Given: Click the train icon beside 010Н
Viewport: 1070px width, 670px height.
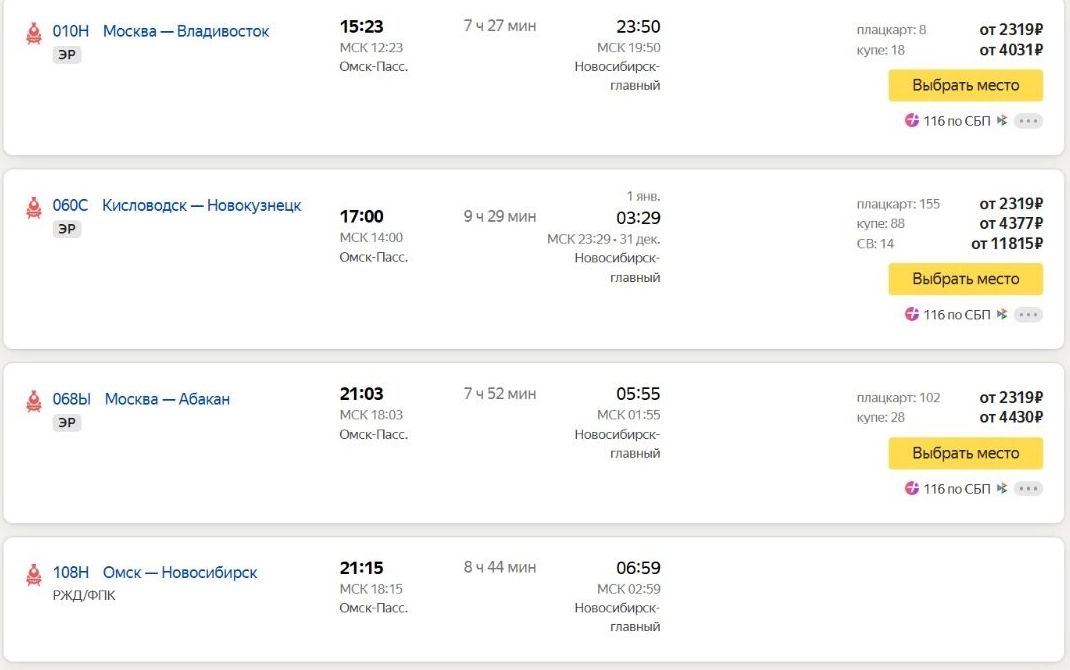Looking at the screenshot, I should point(34,33).
